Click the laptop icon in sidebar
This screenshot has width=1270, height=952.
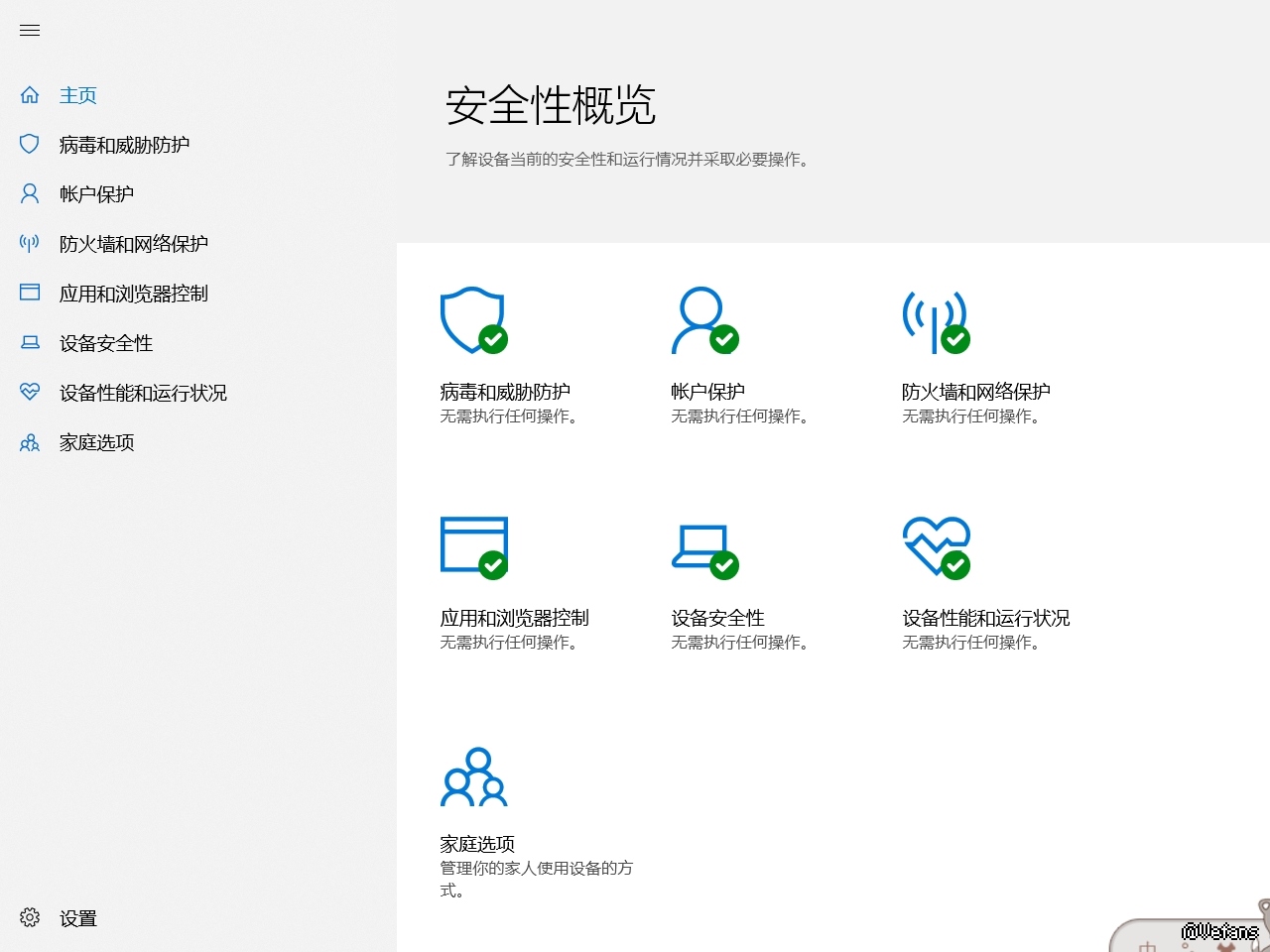tap(30, 343)
